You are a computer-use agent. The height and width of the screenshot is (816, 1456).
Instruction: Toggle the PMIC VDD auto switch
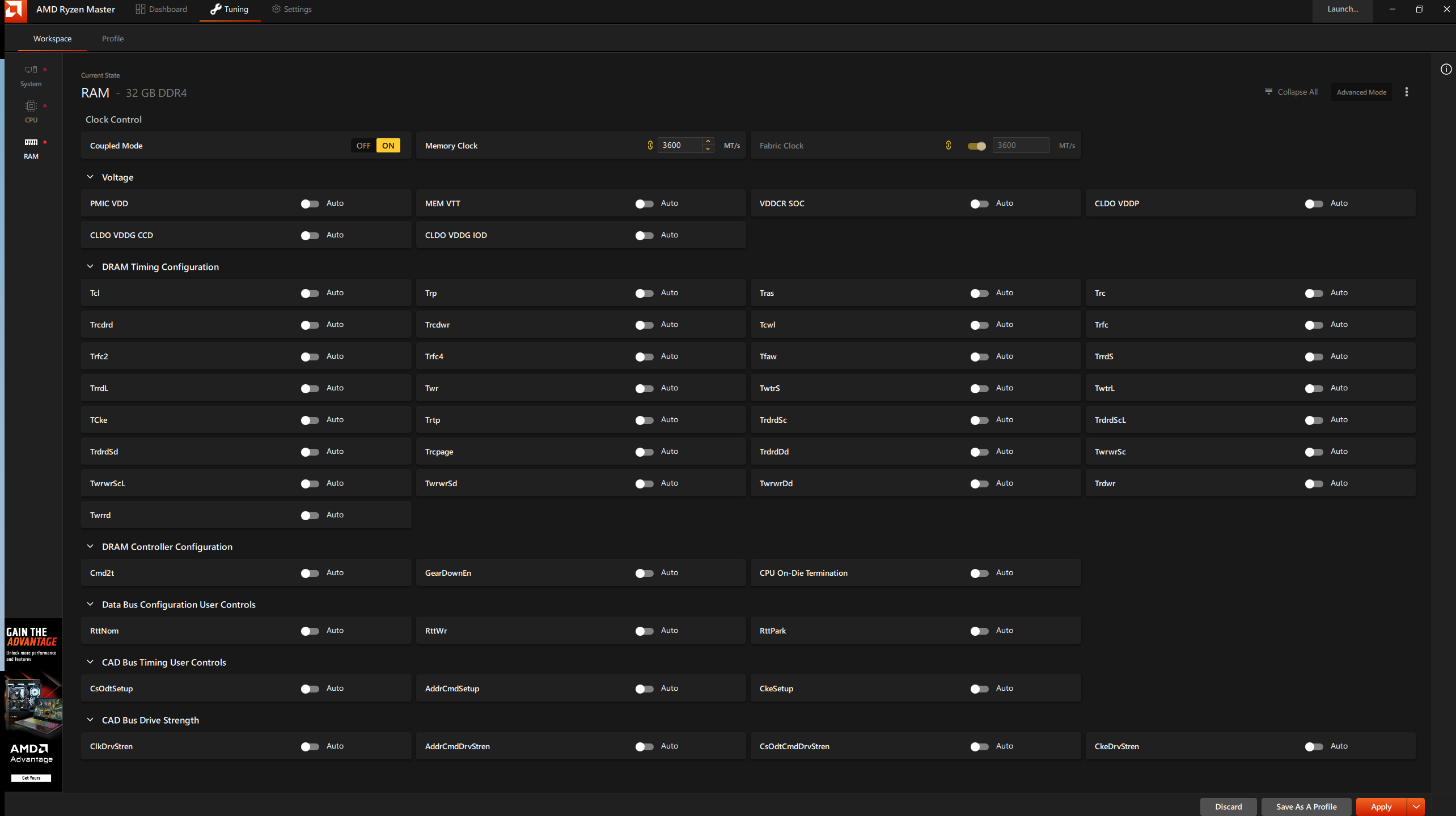click(x=310, y=203)
